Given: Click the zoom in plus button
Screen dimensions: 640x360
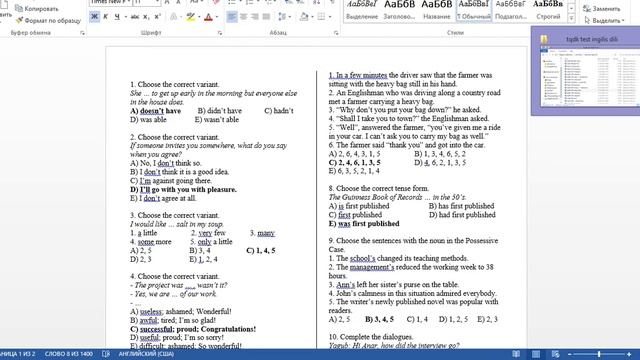Looking at the screenshot, I should coord(629,354).
